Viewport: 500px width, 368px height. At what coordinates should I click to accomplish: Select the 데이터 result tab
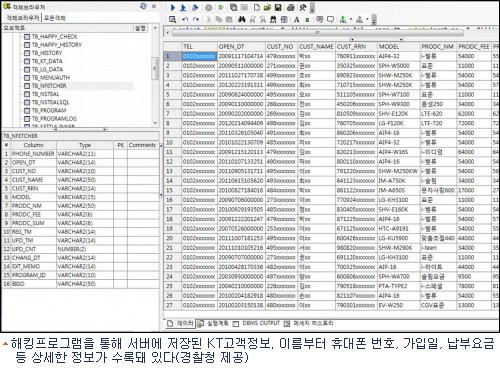(x=181, y=323)
